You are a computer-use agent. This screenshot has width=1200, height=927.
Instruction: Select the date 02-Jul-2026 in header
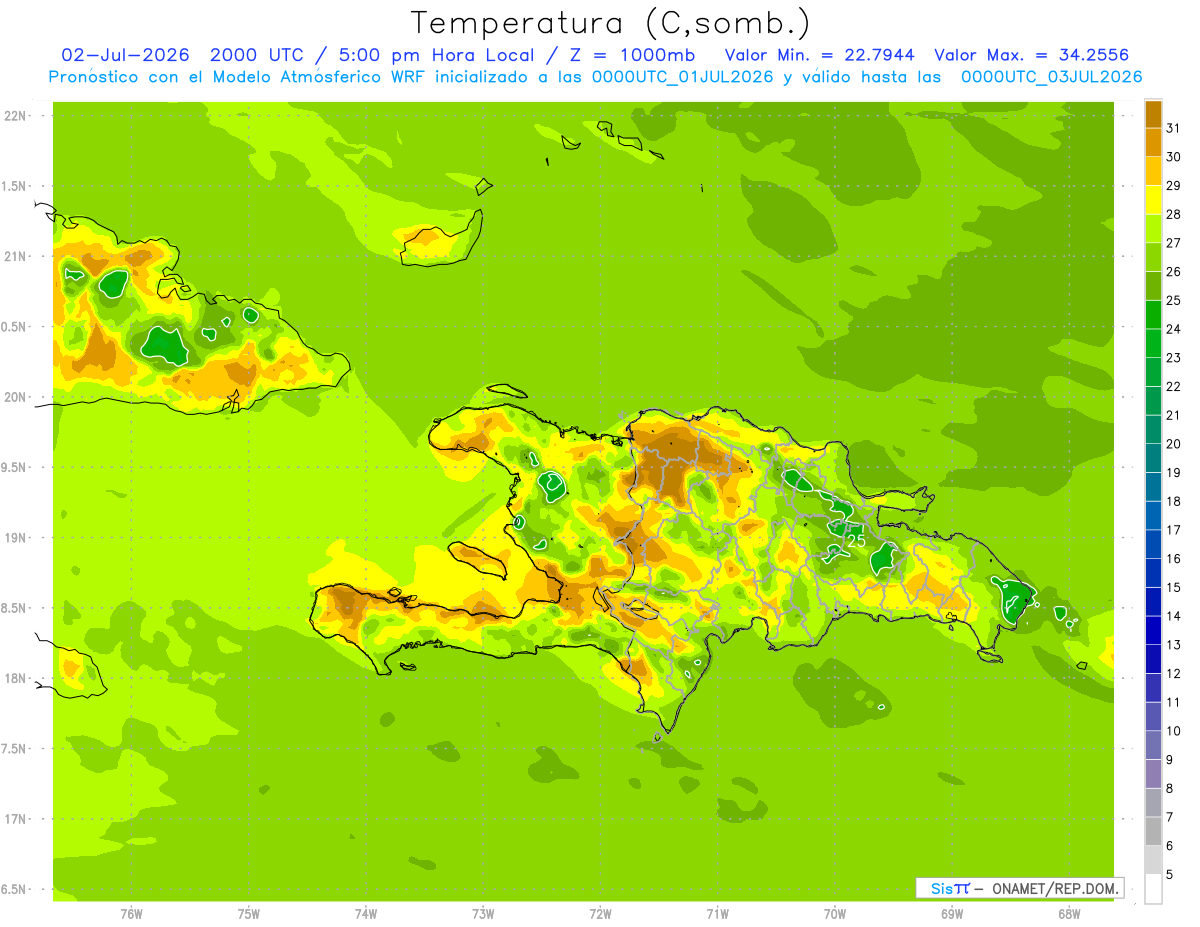(127, 55)
